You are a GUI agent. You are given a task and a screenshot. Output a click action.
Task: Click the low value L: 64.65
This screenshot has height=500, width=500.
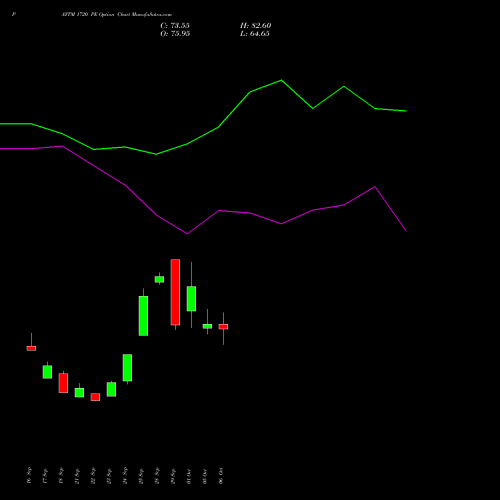(255, 34)
